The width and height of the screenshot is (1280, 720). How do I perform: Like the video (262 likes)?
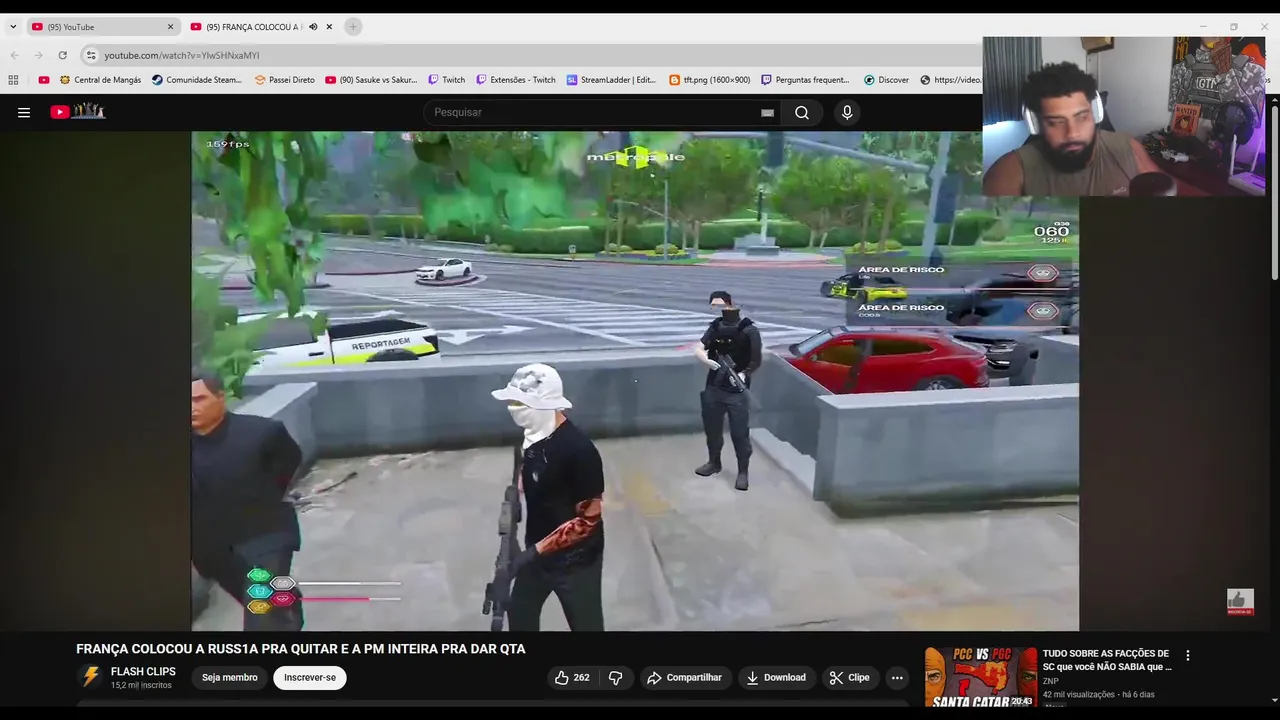point(572,677)
